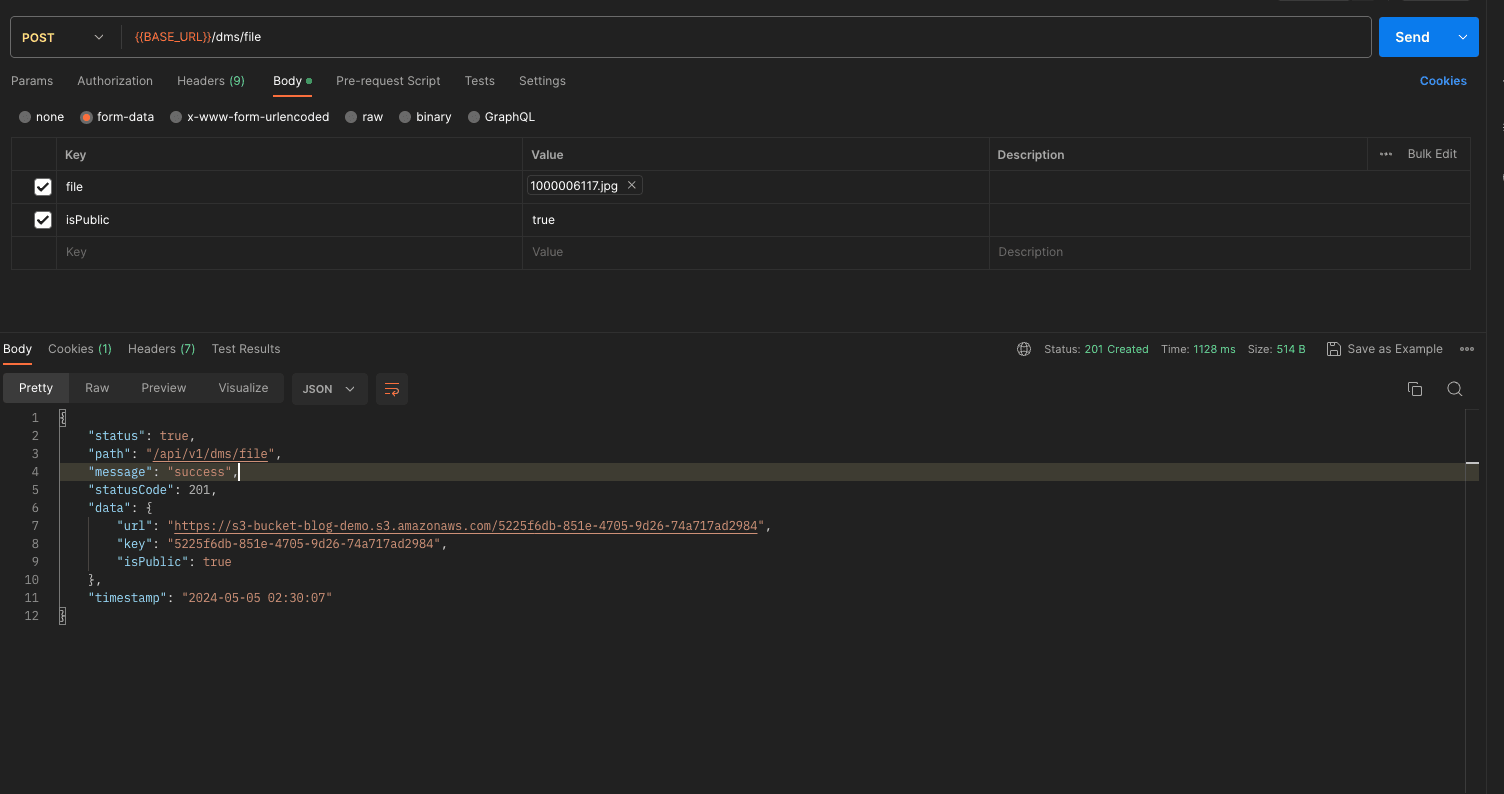1504x794 pixels.
Task: Click the Save as Example icon
Action: pos(1334,349)
